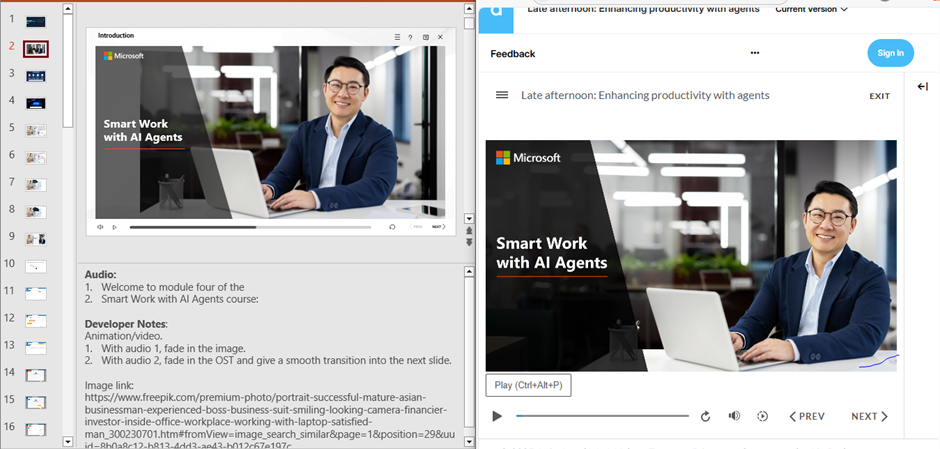The height and width of the screenshot is (449, 940).
Task: Select slide 11 thumbnail in PowerPoint
Action: (x=36, y=293)
